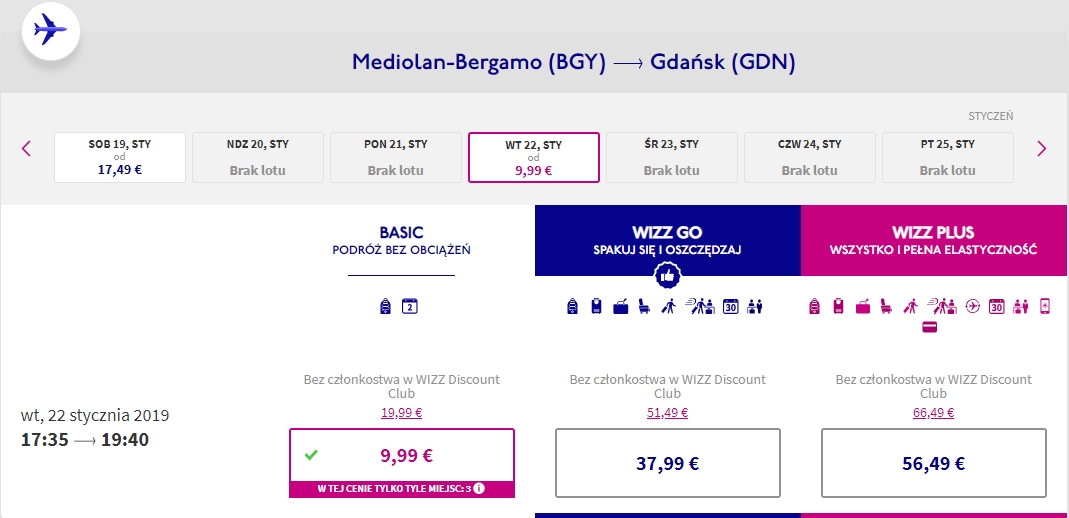The image size is (1069, 518).
Task: Select the WIZZ Plus 56,49 € fare
Action: coord(933,463)
